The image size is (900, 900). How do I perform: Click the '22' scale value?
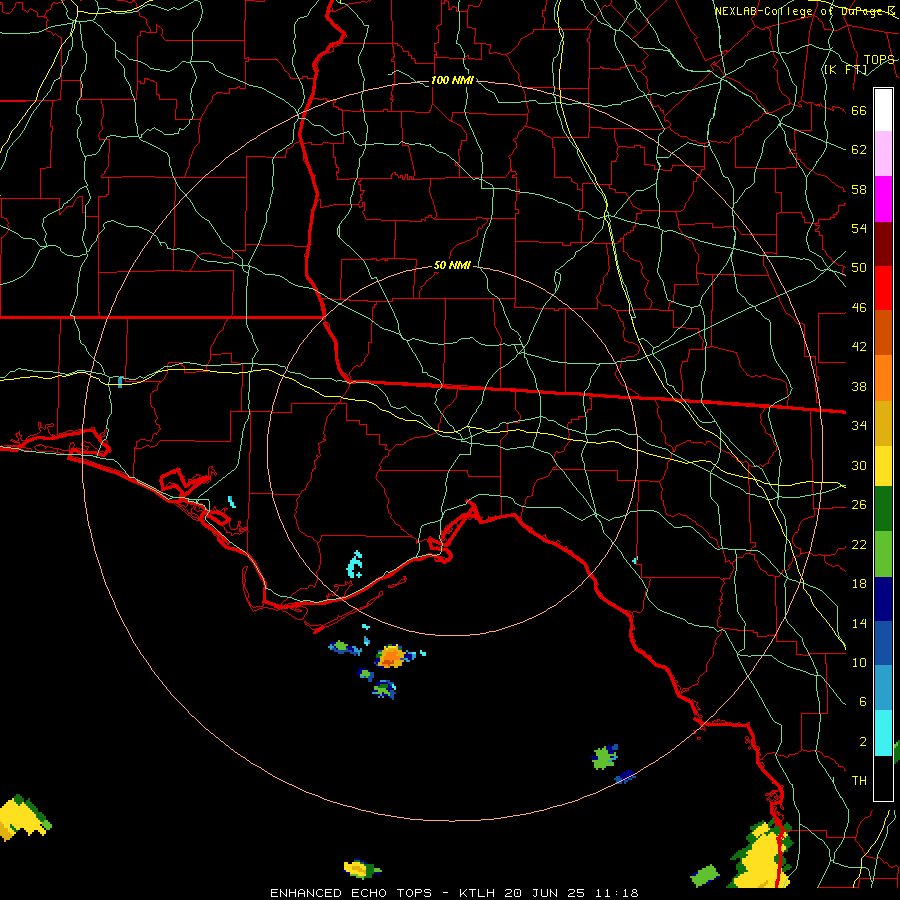[859, 544]
